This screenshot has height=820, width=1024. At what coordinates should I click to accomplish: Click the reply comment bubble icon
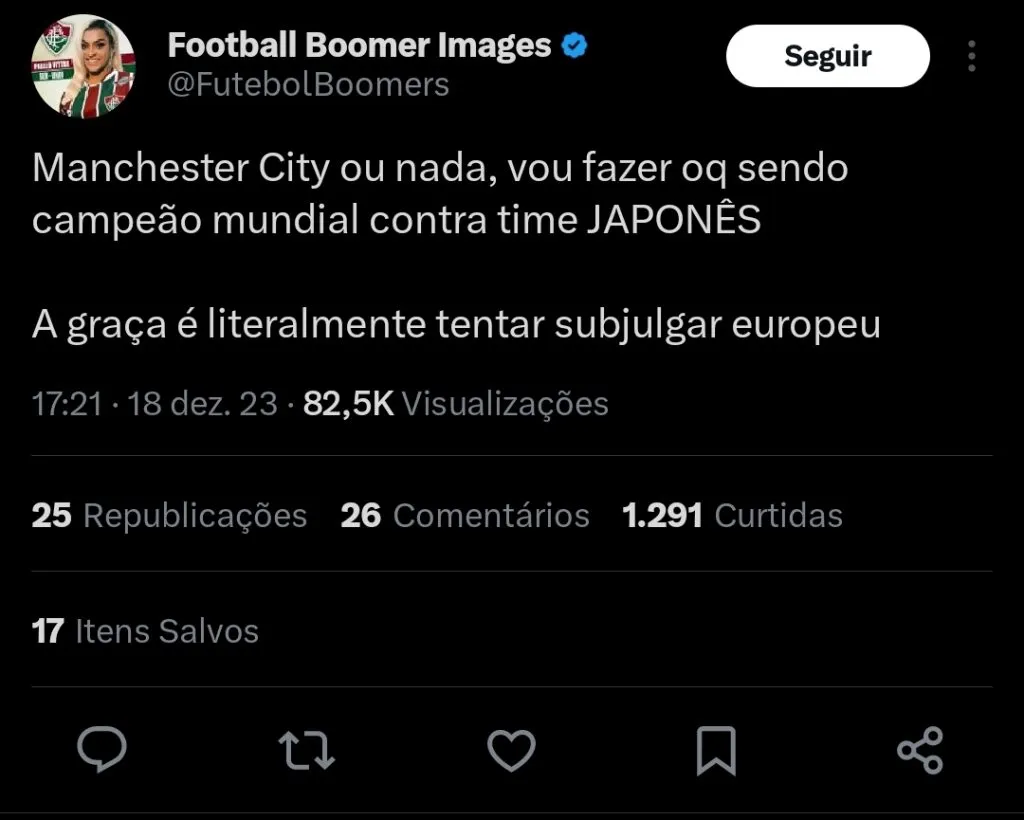101,750
